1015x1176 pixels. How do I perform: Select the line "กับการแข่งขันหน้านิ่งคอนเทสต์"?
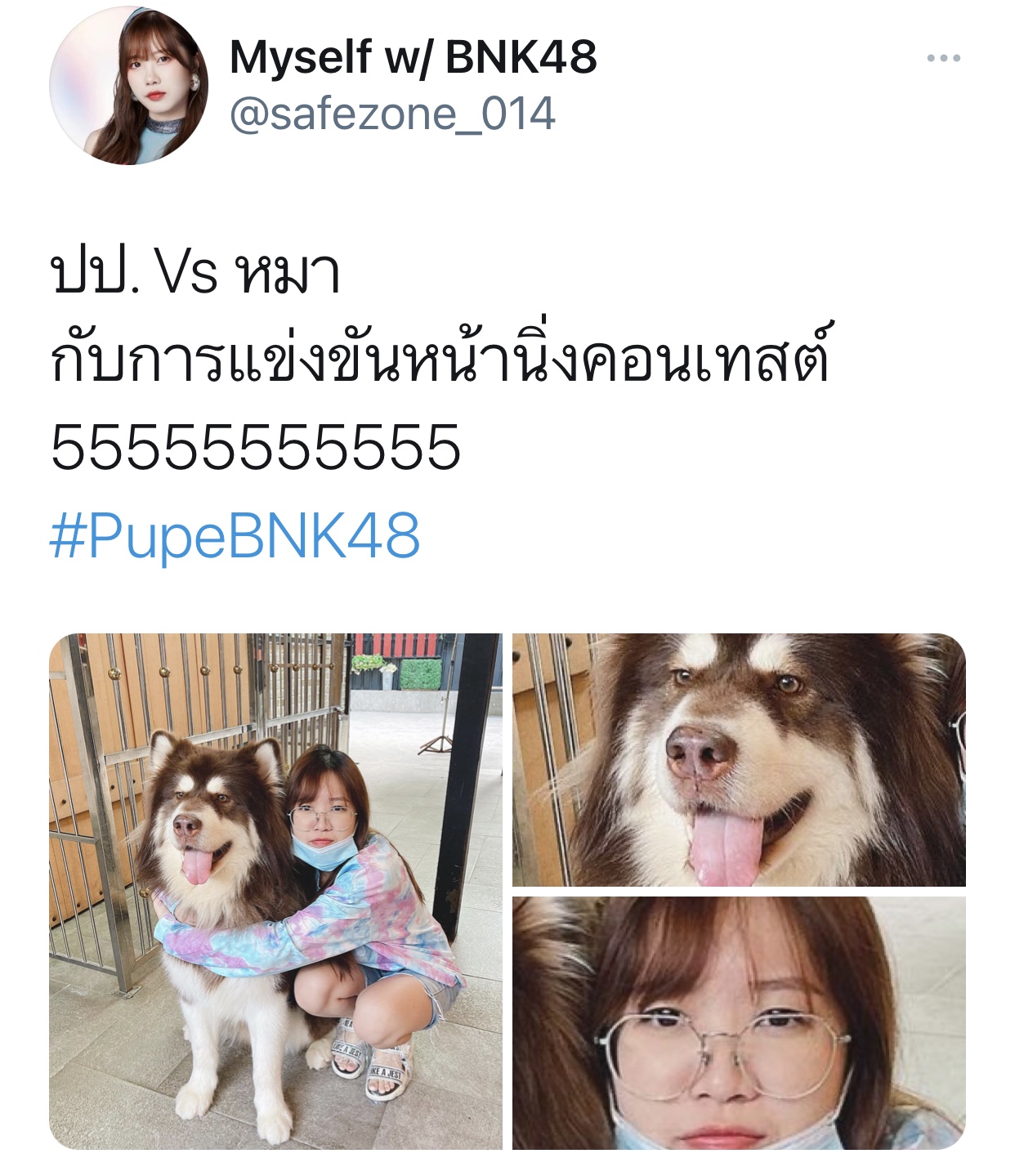coord(440,358)
